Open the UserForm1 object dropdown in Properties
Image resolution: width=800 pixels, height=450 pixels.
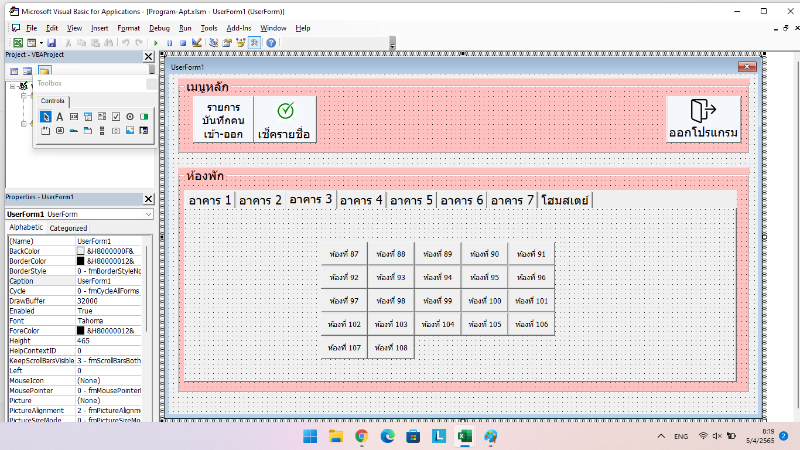point(147,214)
